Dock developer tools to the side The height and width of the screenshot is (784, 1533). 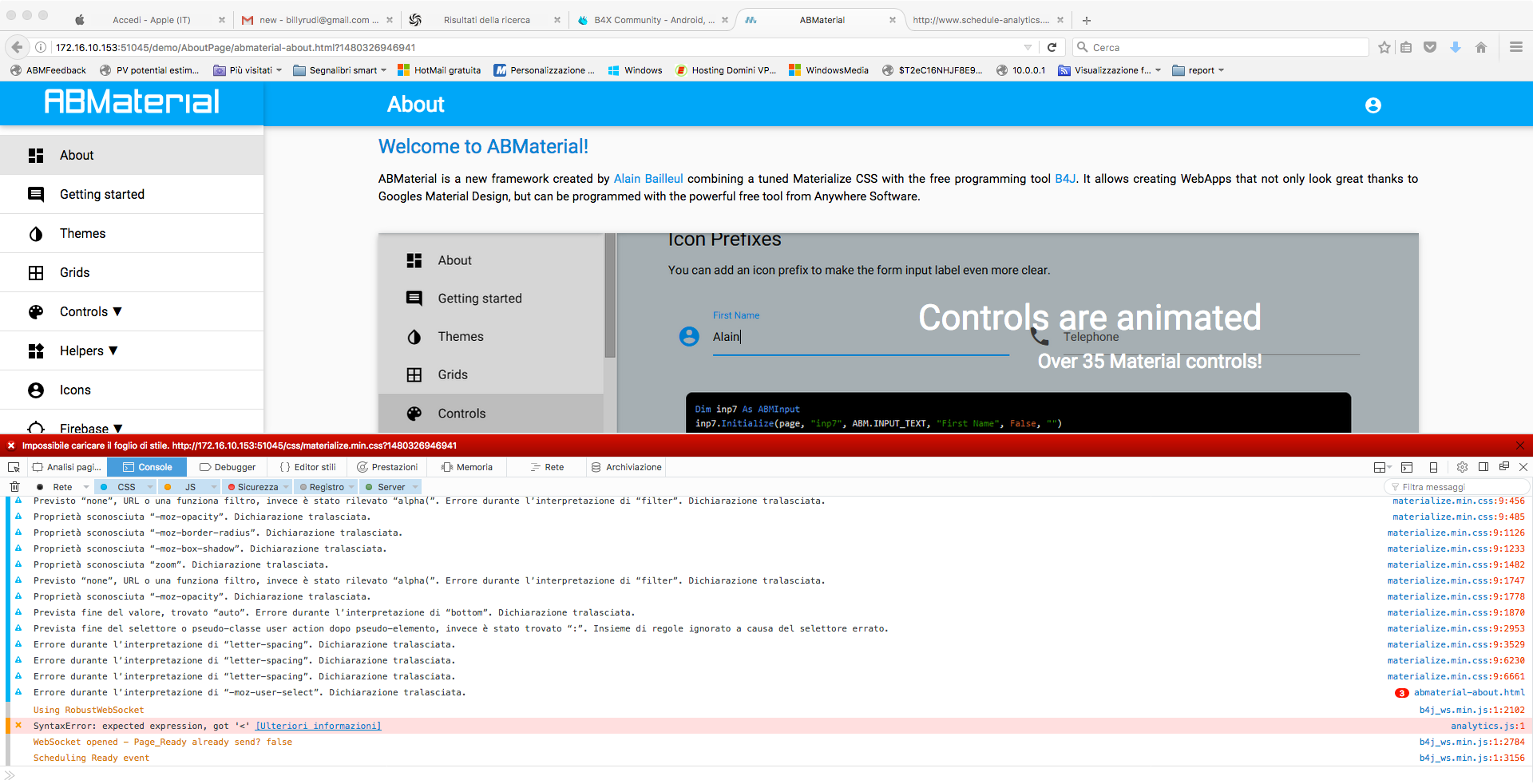(1483, 467)
